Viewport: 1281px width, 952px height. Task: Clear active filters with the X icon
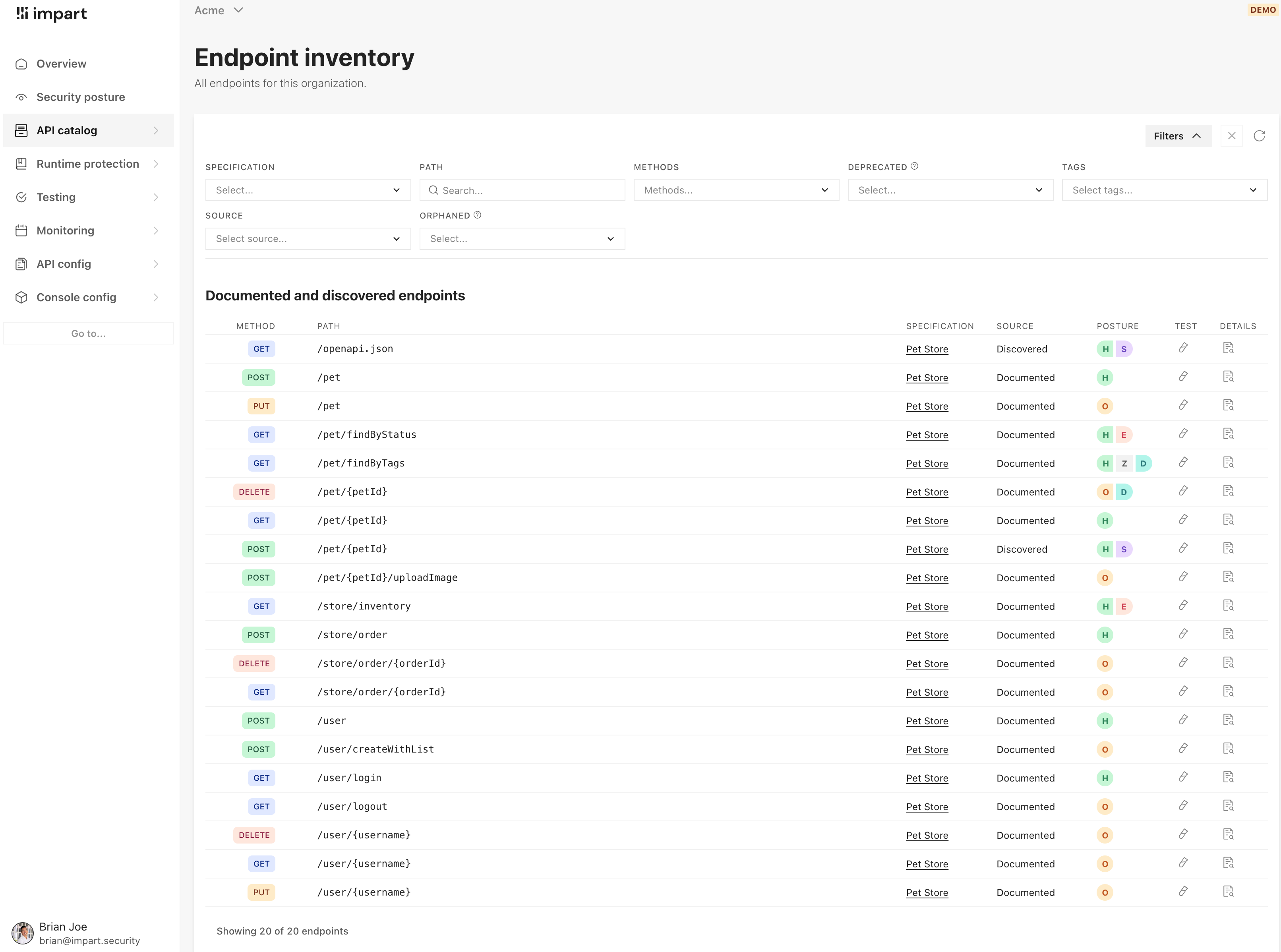tap(1231, 135)
